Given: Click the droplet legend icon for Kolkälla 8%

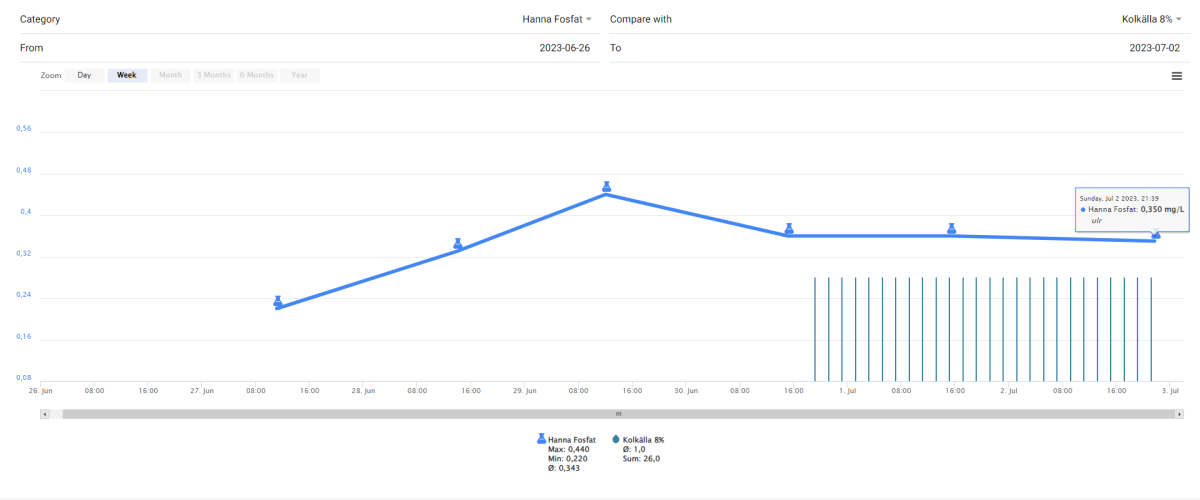Looking at the screenshot, I should pos(616,439).
